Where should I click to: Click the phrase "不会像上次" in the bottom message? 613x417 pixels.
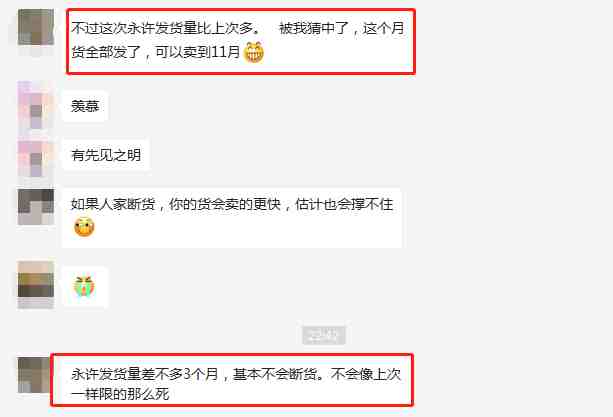coord(366,374)
